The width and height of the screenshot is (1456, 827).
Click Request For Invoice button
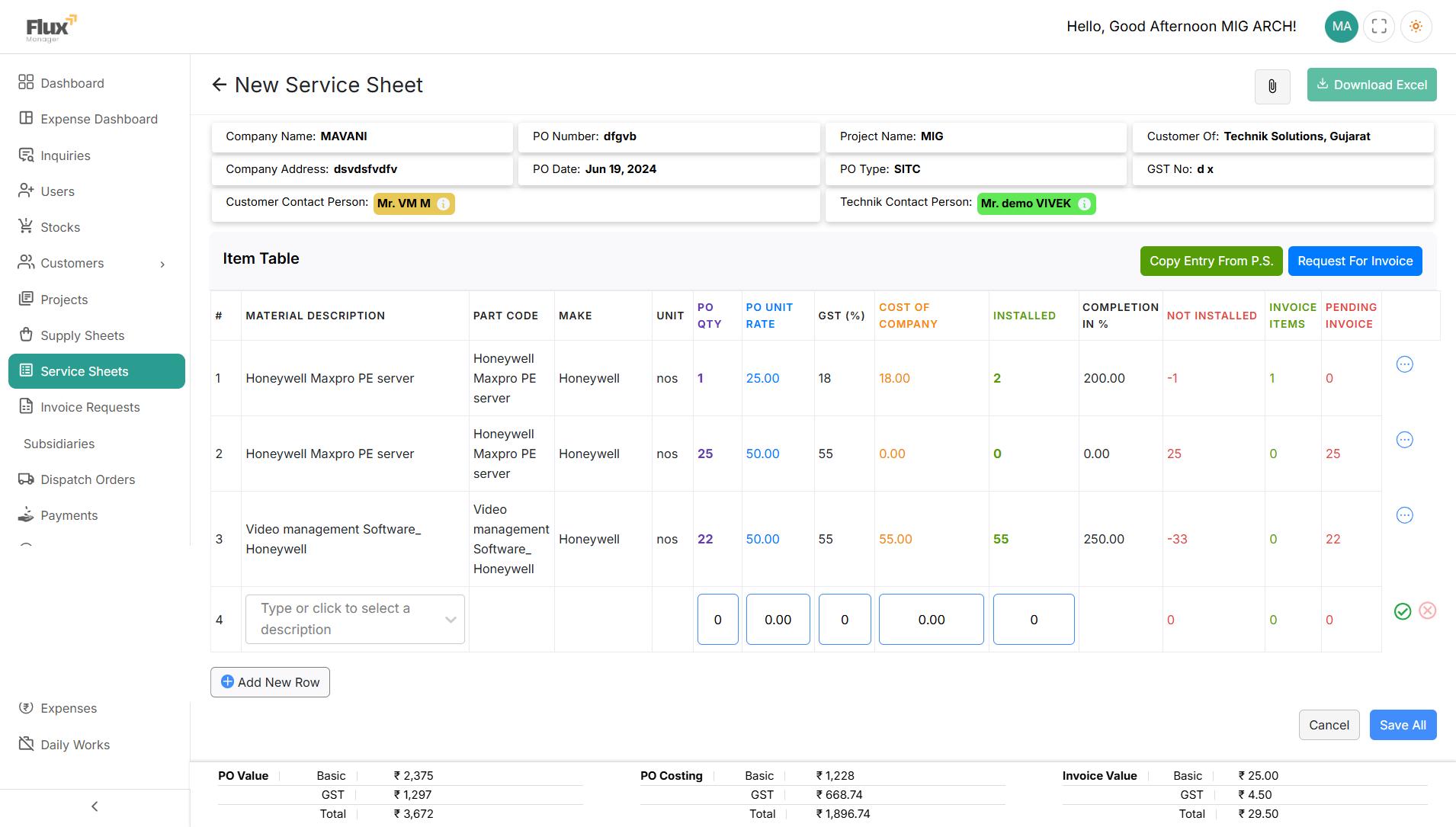[1355, 261]
